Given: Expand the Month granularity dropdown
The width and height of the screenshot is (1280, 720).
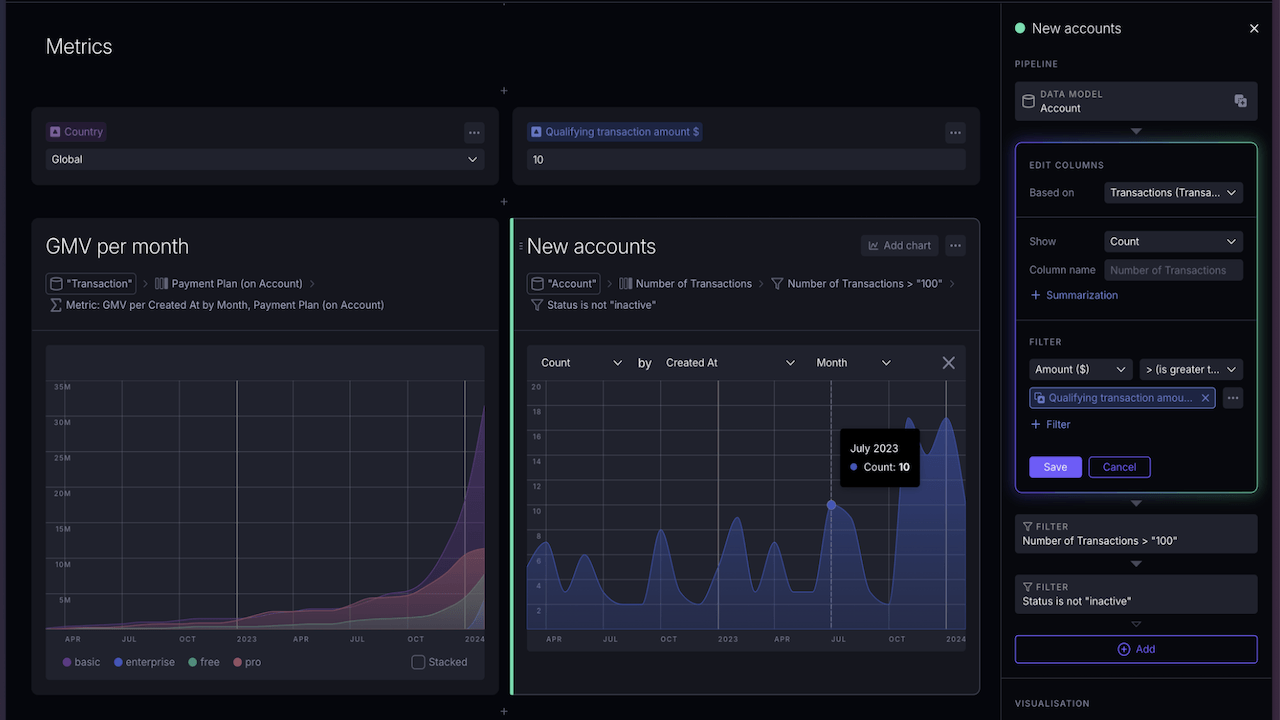Looking at the screenshot, I should [x=853, y=363].
